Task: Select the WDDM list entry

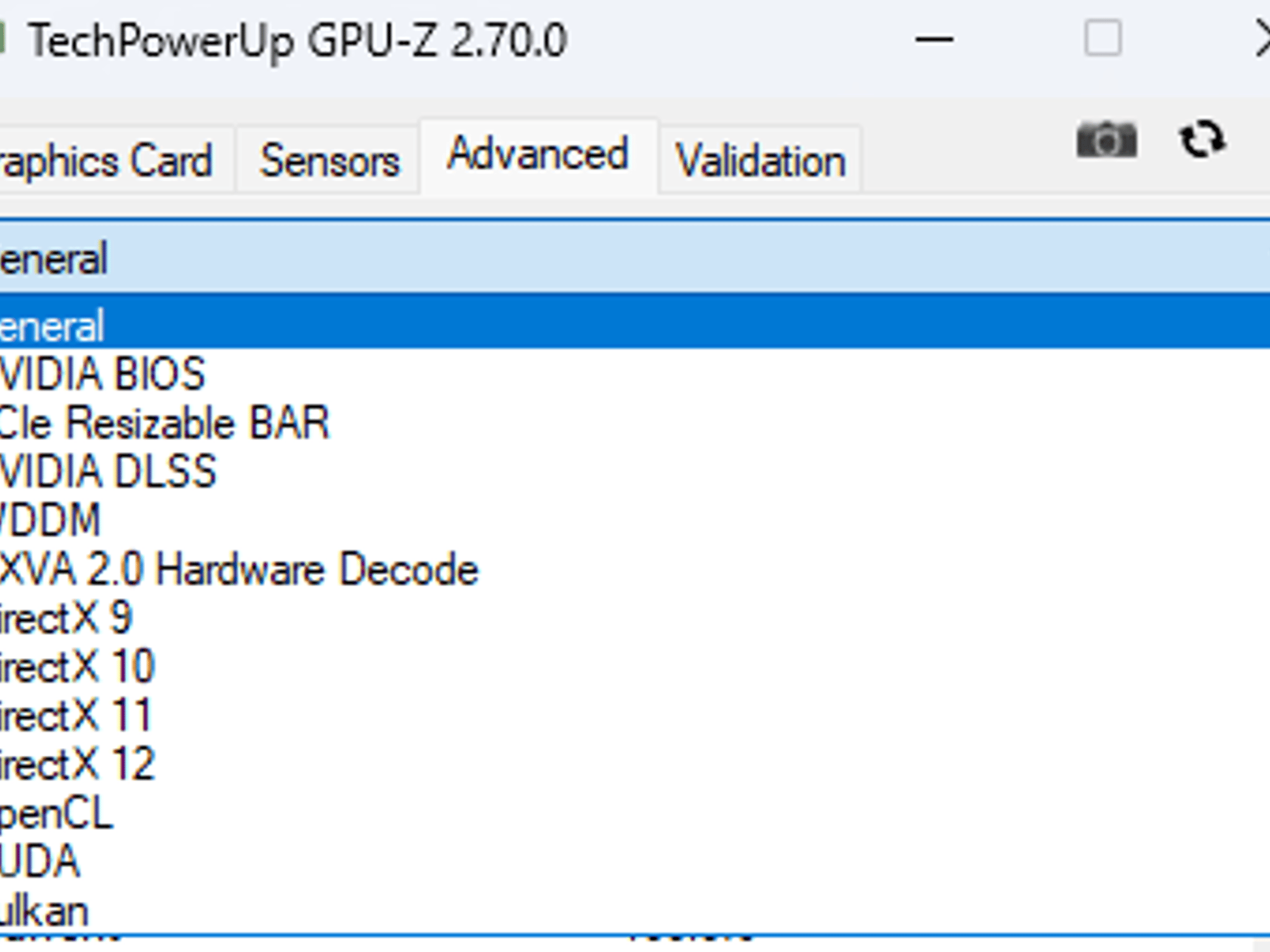Action: [635, 521]
